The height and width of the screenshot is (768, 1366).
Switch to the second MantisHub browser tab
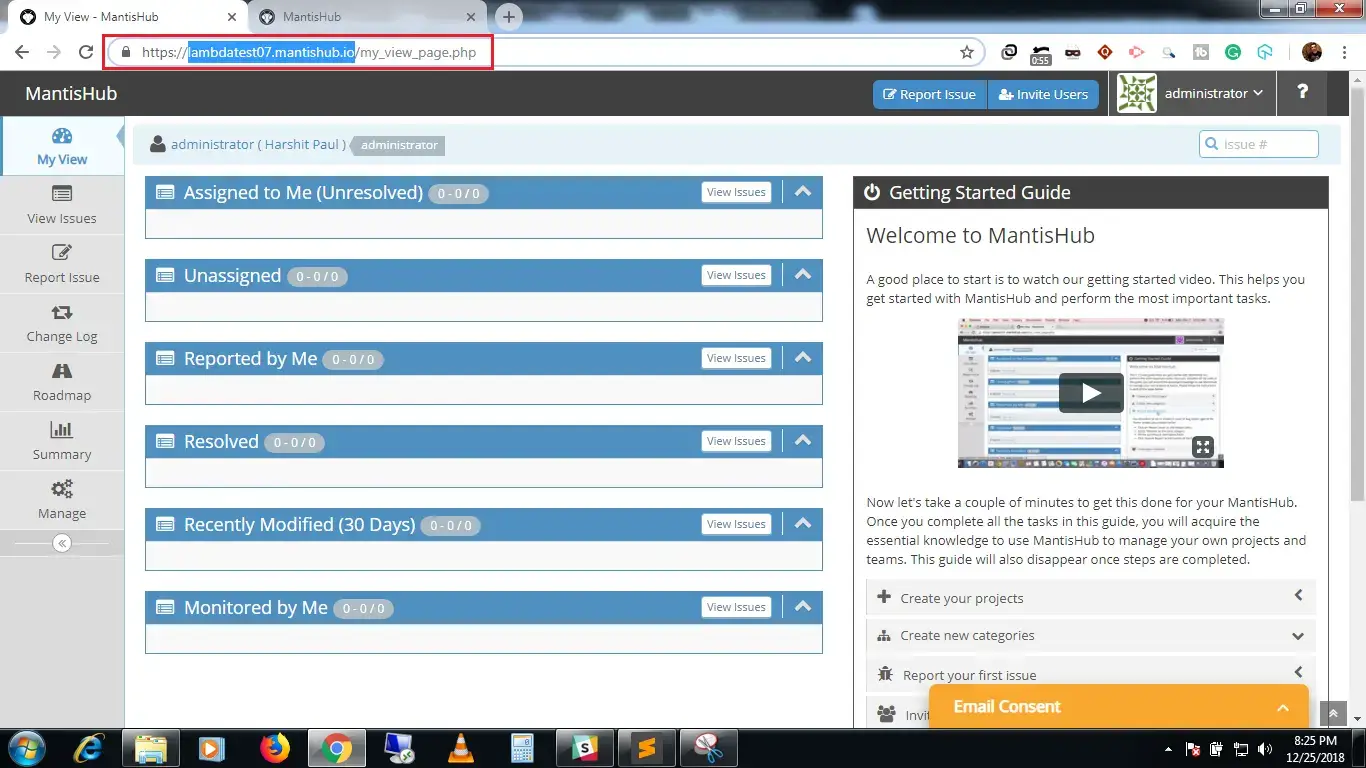coord(366,17)
